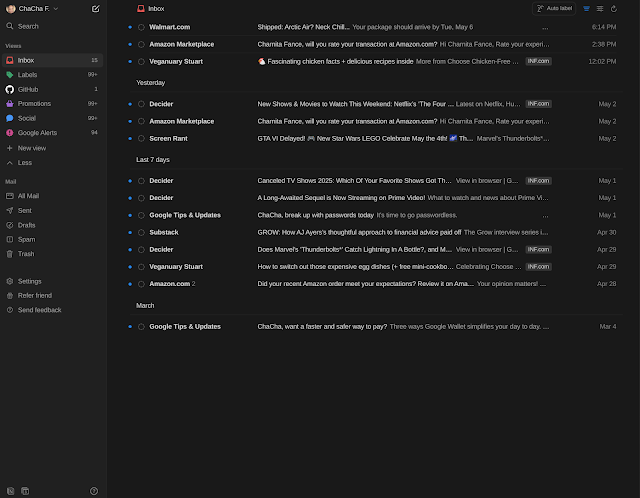This screenshot has width=640, height=498.
Task: Click the pink Google Alerts icon
Action: click(x=10, y=133)
